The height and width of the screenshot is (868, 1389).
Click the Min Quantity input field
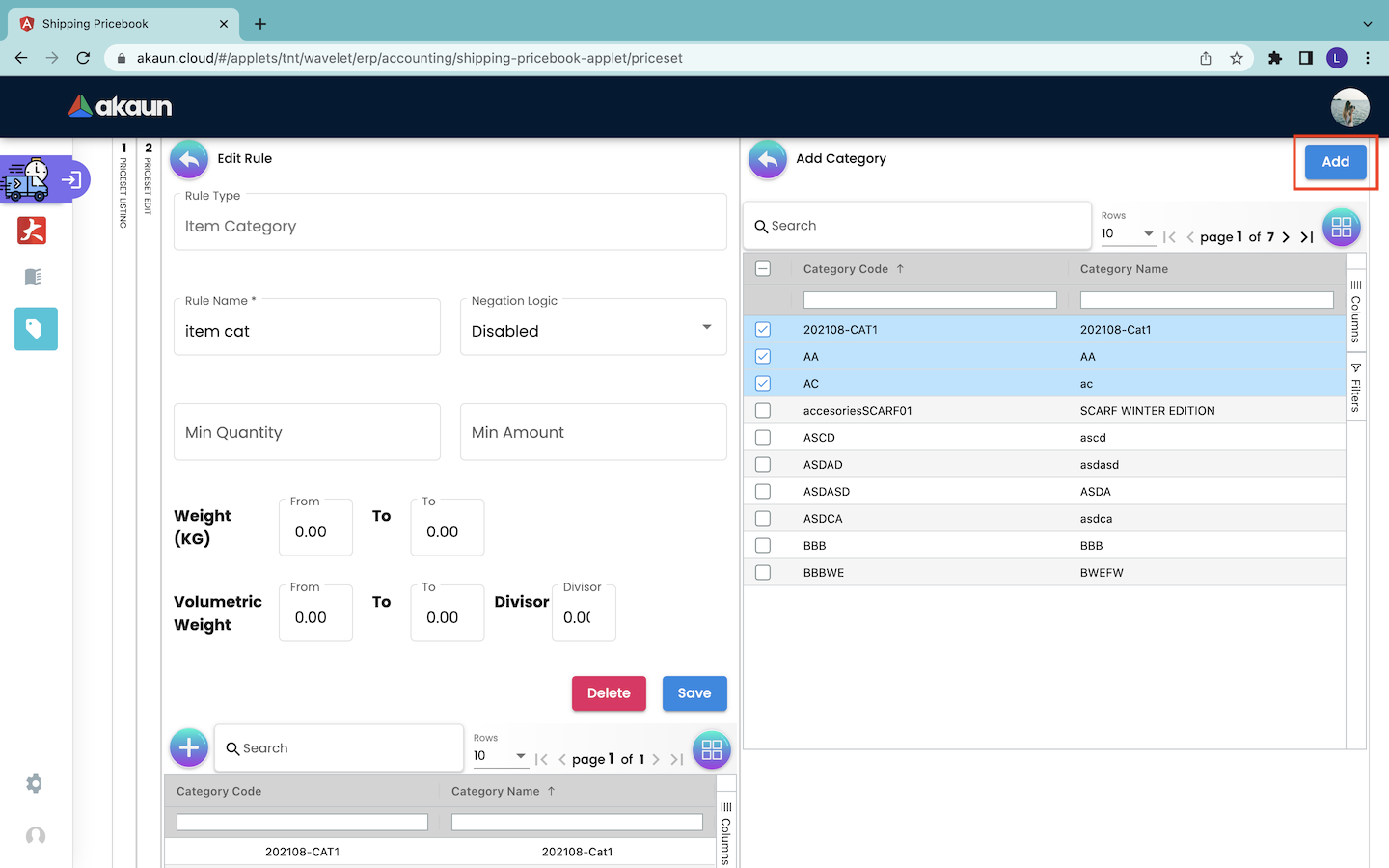[x=307, y=432]
